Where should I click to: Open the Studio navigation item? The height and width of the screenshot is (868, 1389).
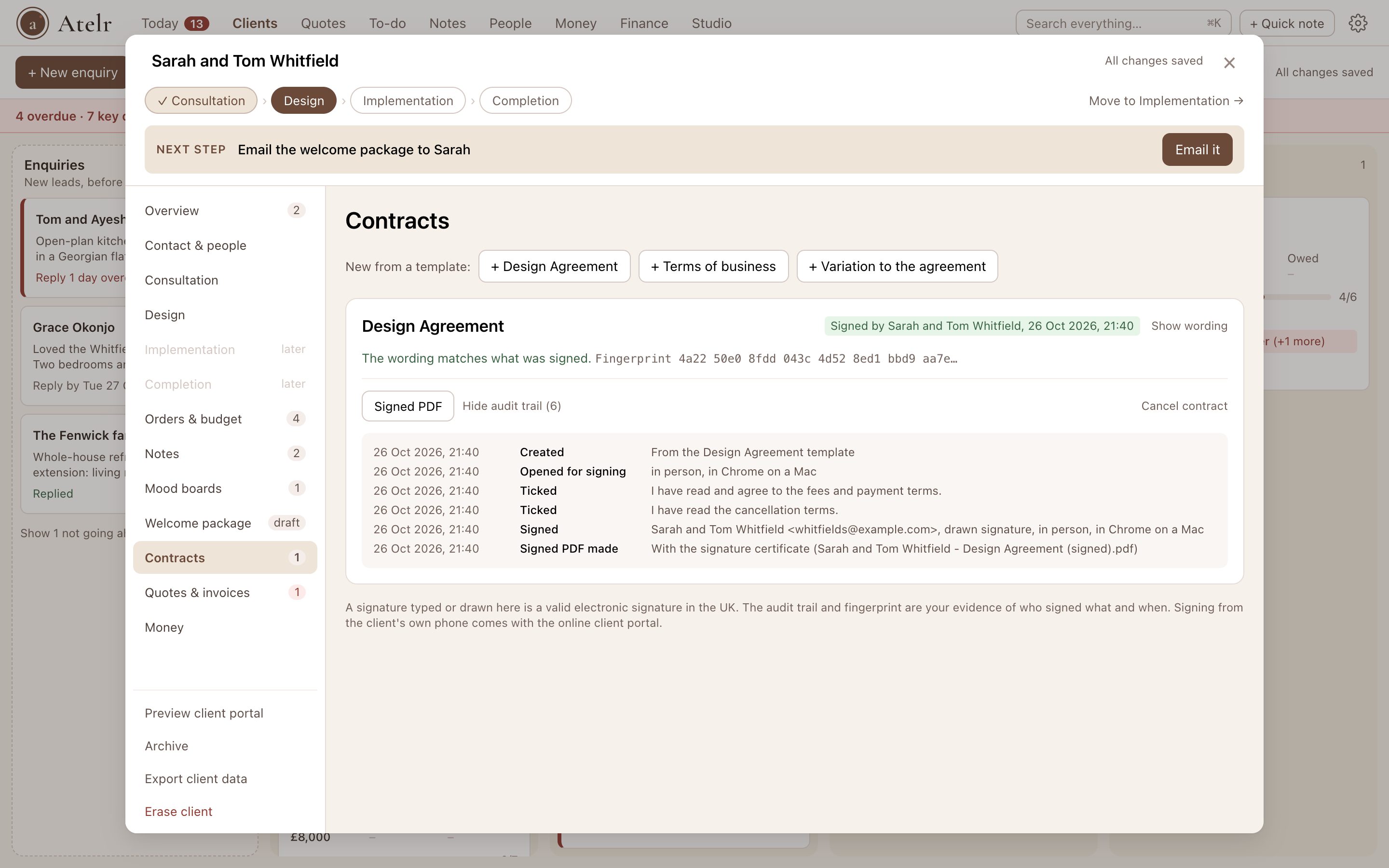[x=711, y=23]
